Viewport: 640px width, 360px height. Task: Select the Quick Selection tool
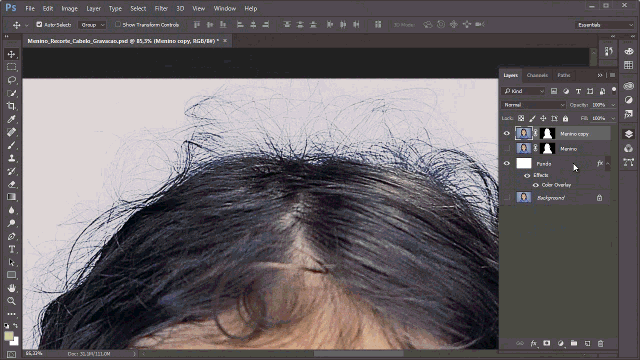coord(11,93)
